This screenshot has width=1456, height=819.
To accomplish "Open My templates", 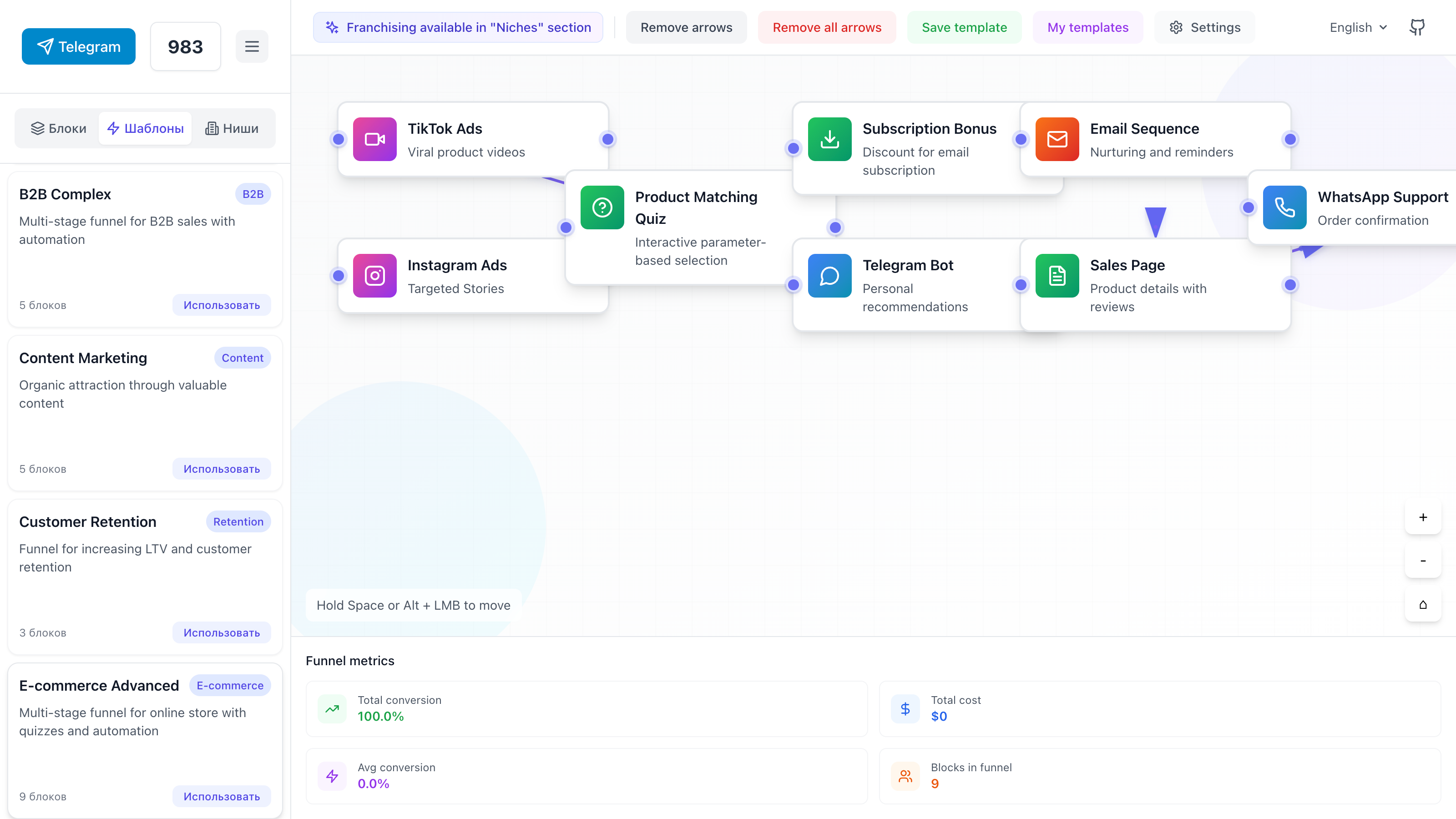I will coord(1087,27).
